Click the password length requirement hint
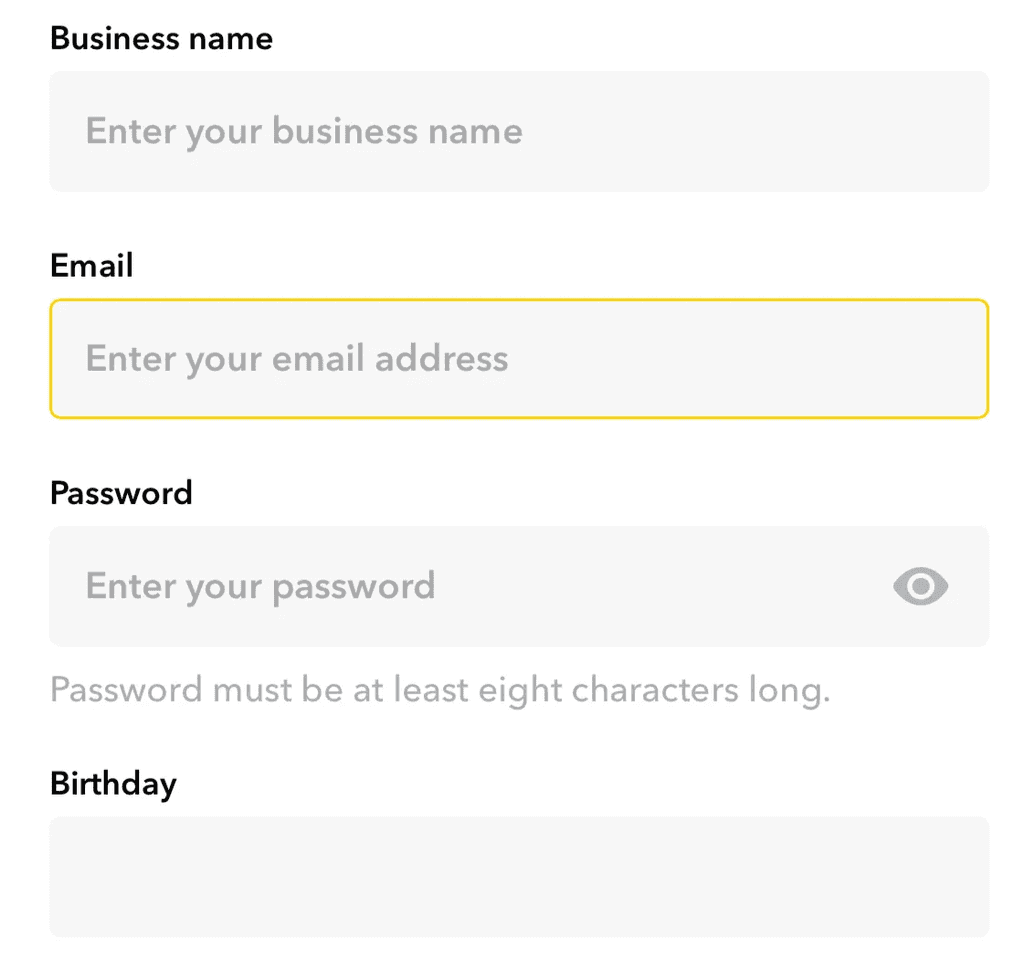Image resolution: width=1024 pixels, height=959 pixels. [438, 689]
